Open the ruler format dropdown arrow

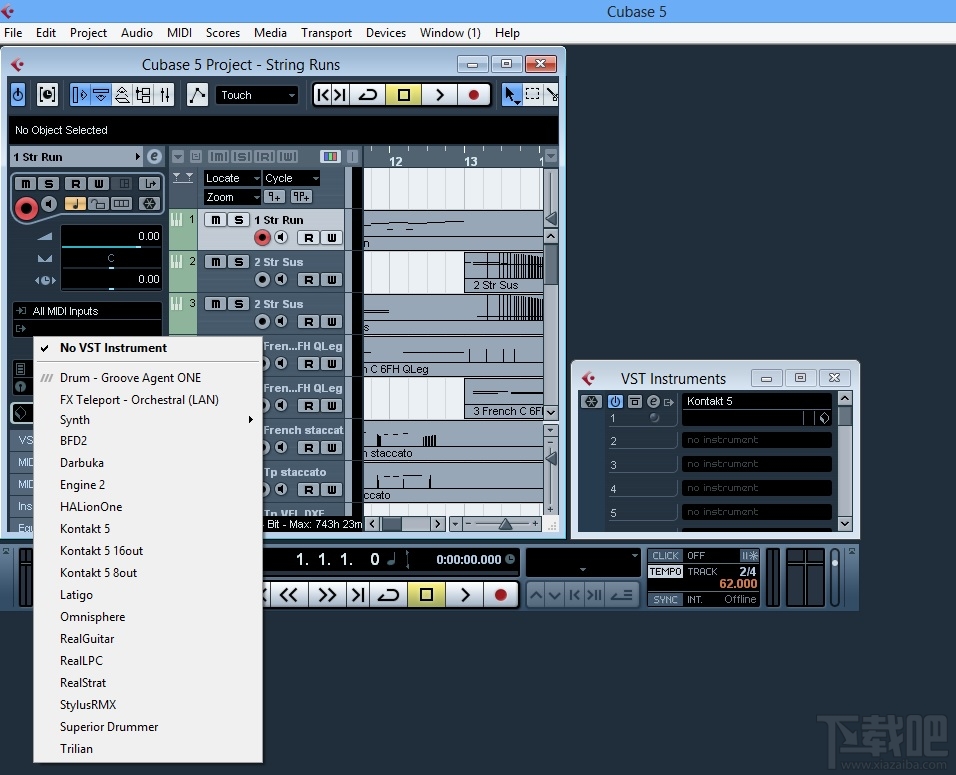click(551, 157)
